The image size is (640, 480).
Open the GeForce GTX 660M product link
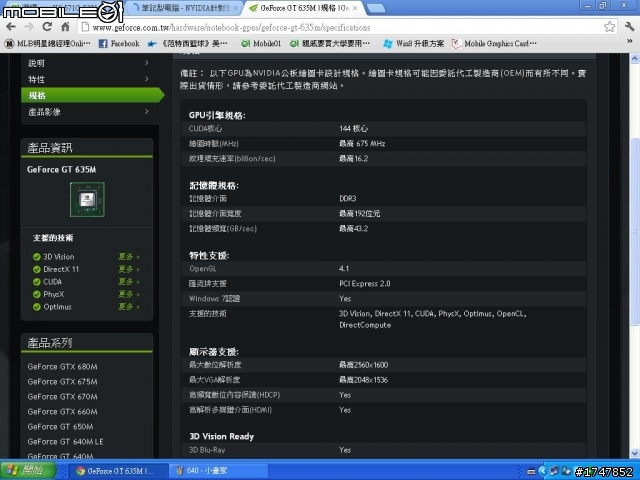(62, 411)
